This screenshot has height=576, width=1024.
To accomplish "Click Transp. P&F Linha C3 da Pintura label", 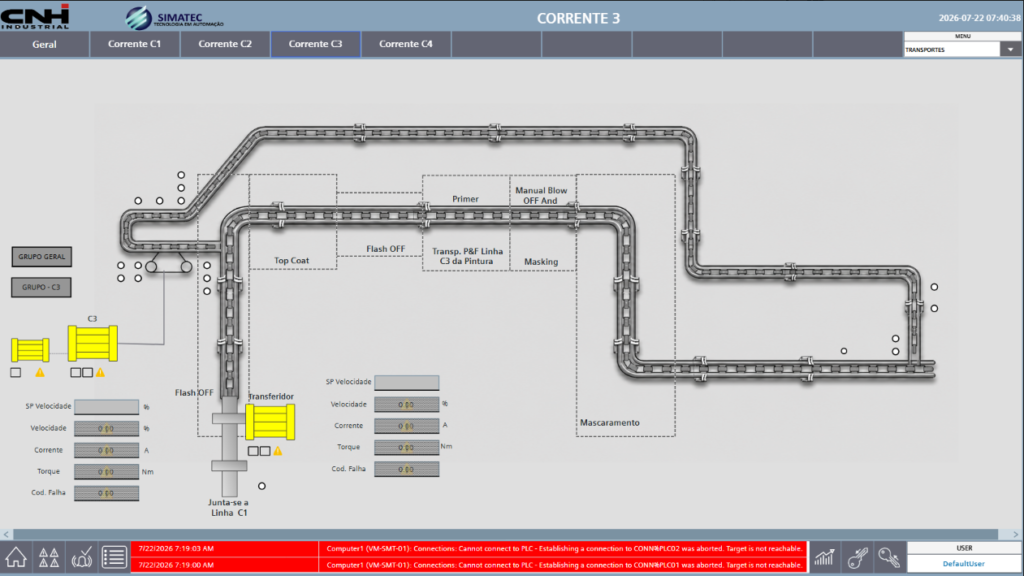I will [467, 256].
